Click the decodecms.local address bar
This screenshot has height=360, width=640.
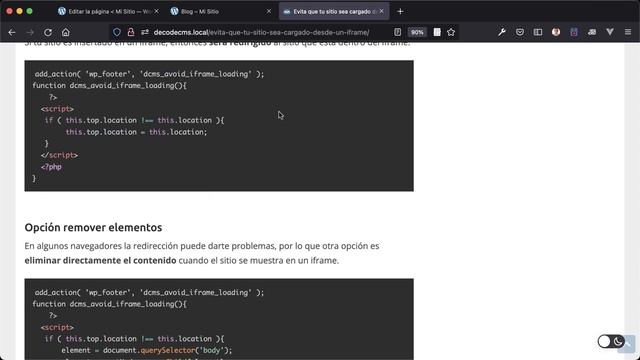coord(261,32)
